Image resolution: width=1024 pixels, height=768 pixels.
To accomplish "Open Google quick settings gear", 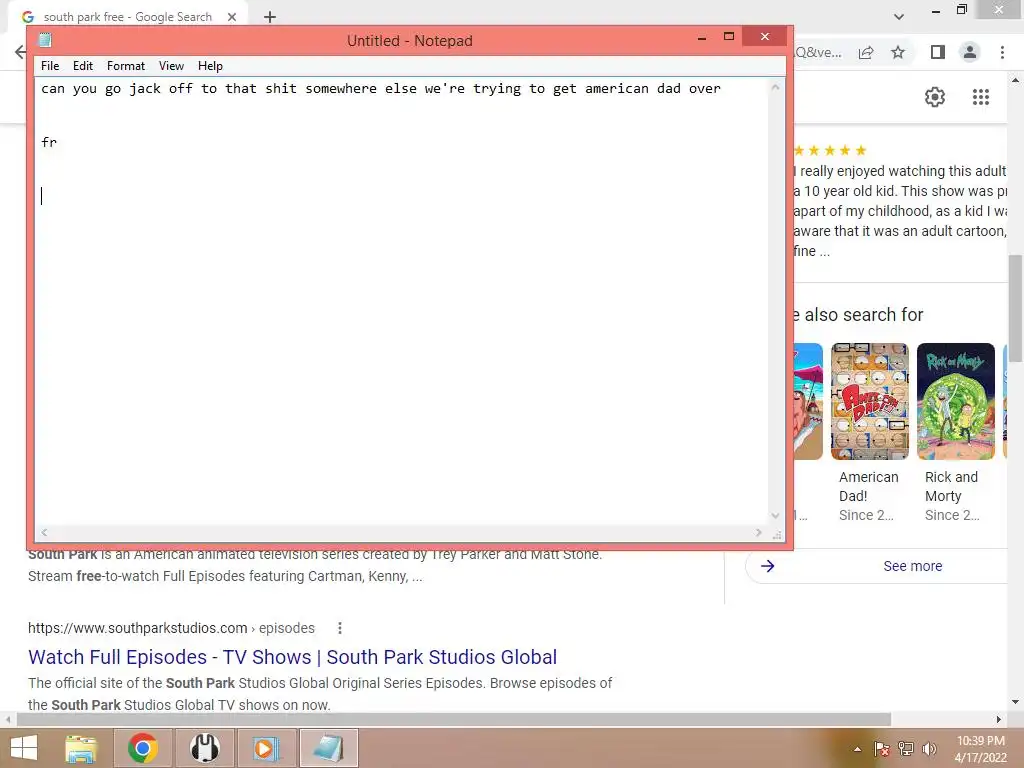I will point(935,97).
